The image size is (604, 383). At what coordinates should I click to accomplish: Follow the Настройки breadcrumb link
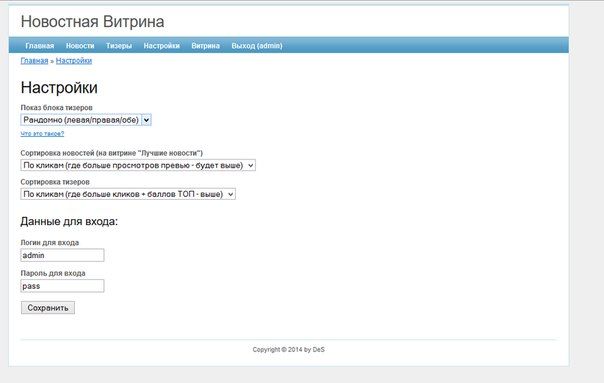pos(74,60)
